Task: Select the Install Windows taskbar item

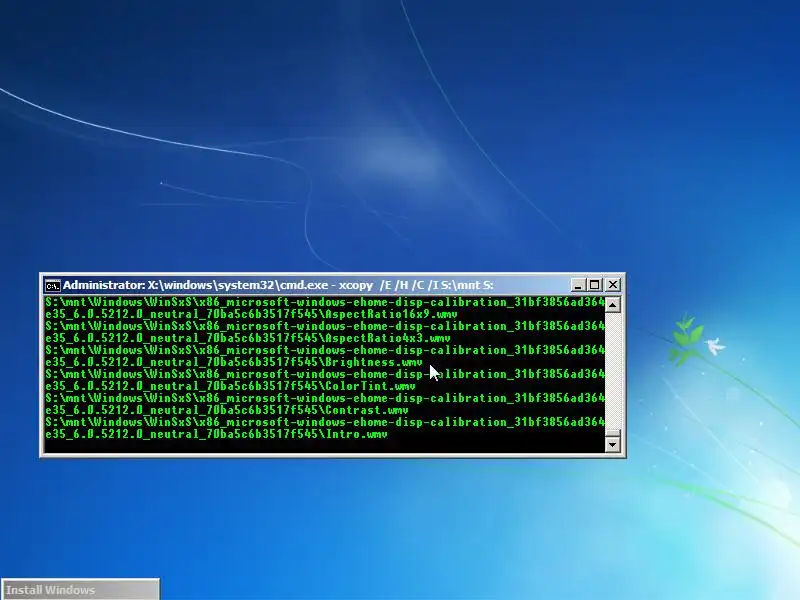Action: [x=80, y=589]
